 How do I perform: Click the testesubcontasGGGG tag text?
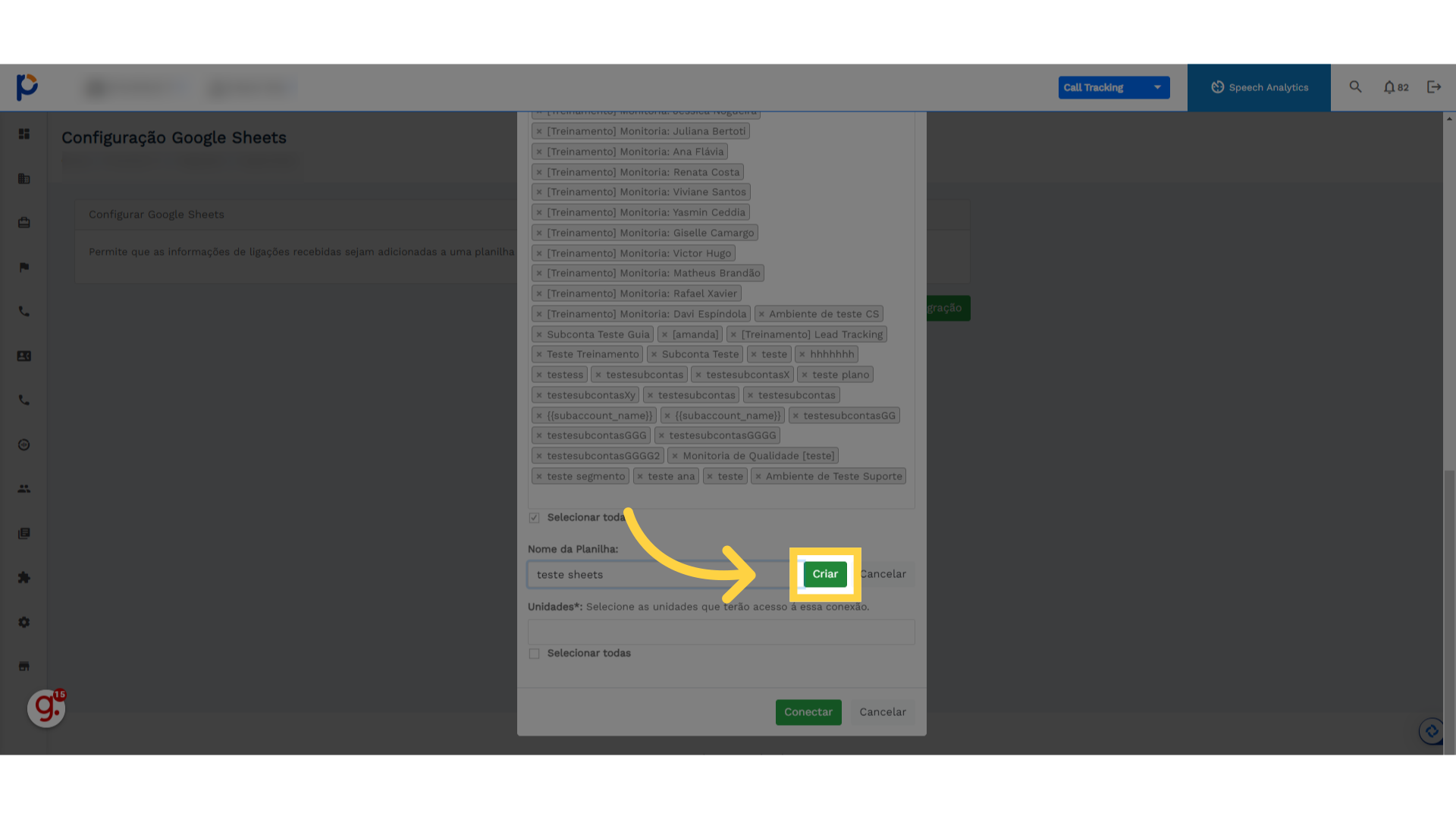pyautogui.click(x=723, y=435)
